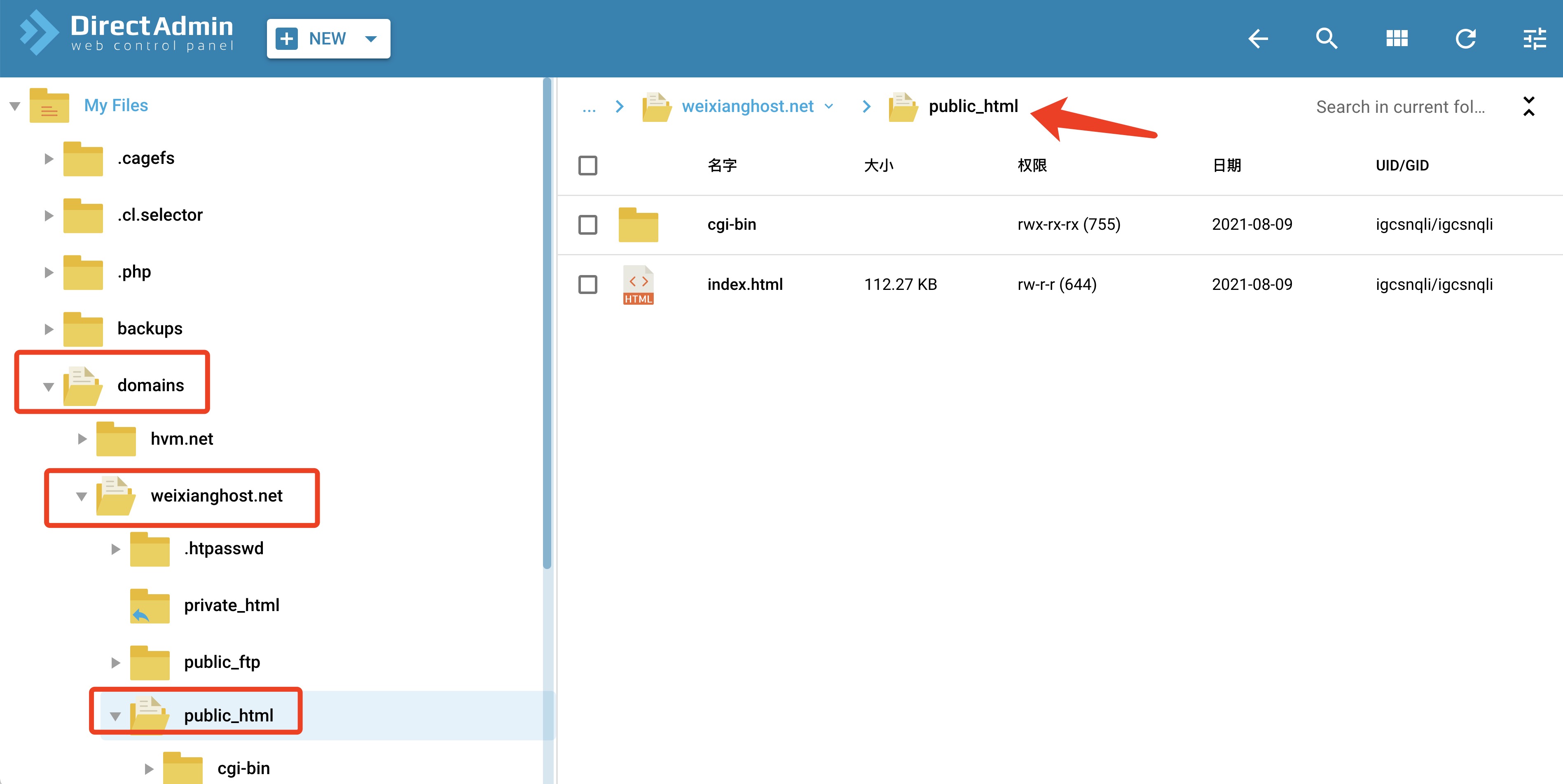This screenshot has width=1563, height=784.
Task: Switch to grid view icon
Action: [x=1396, y=39]
